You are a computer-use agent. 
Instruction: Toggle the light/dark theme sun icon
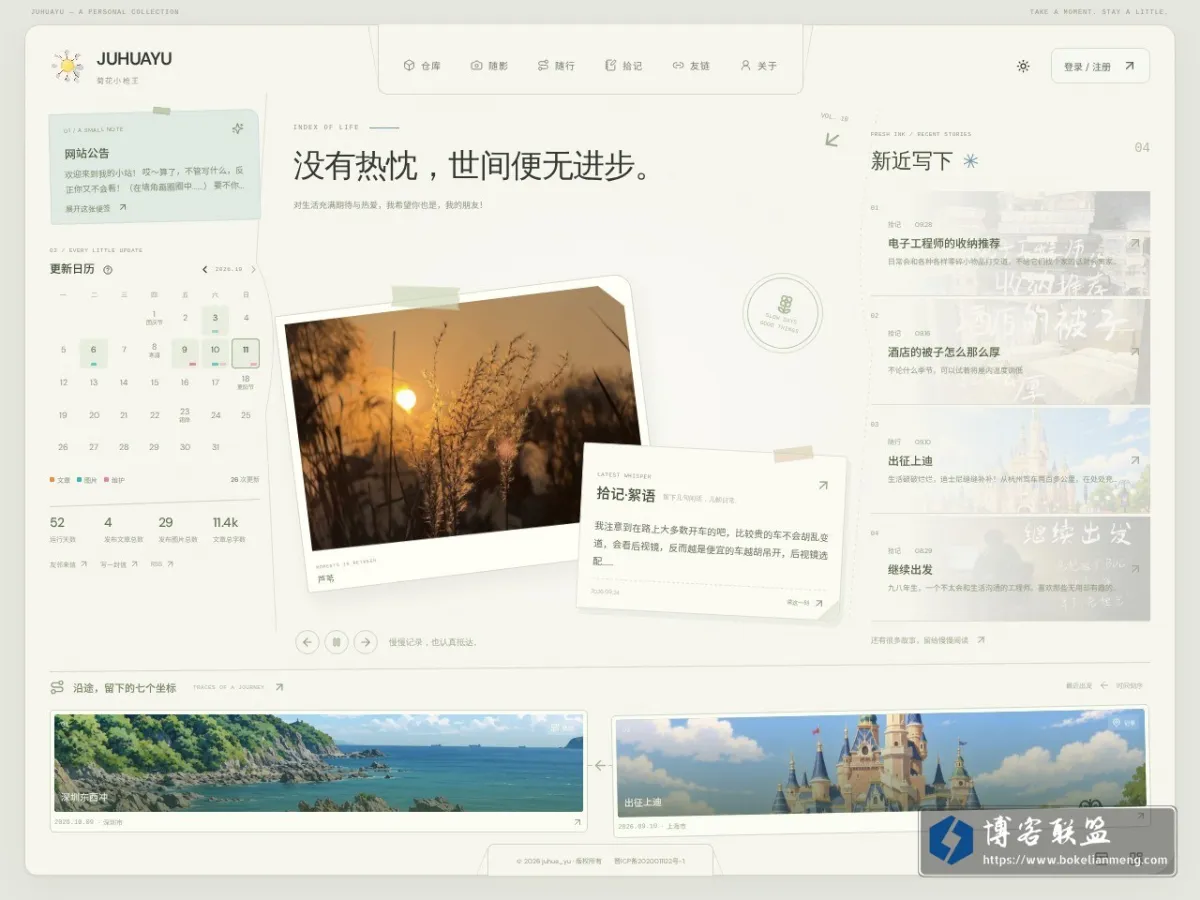[1023, 66]
